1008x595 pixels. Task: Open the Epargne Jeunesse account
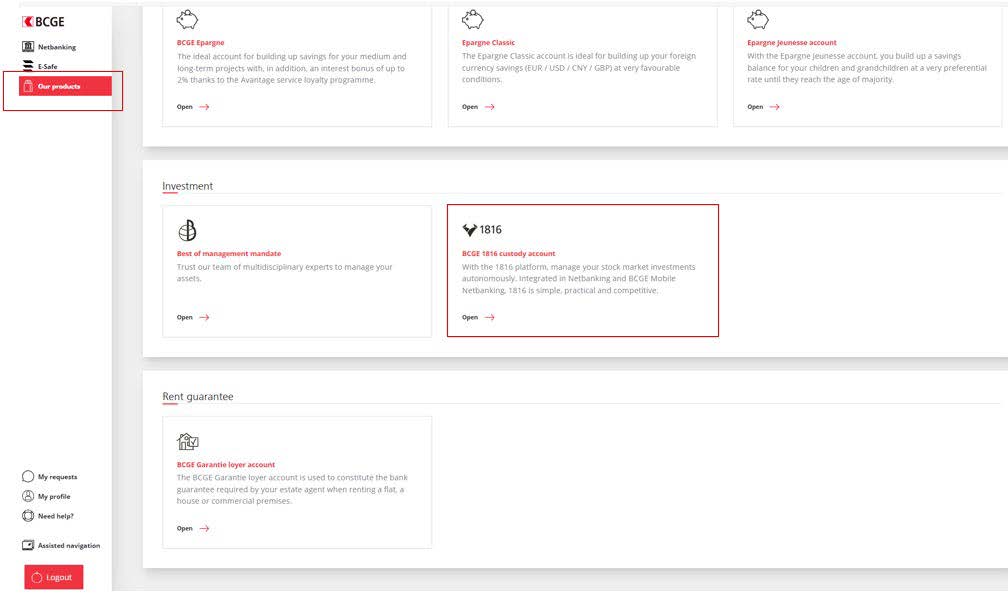pos(763,107)
